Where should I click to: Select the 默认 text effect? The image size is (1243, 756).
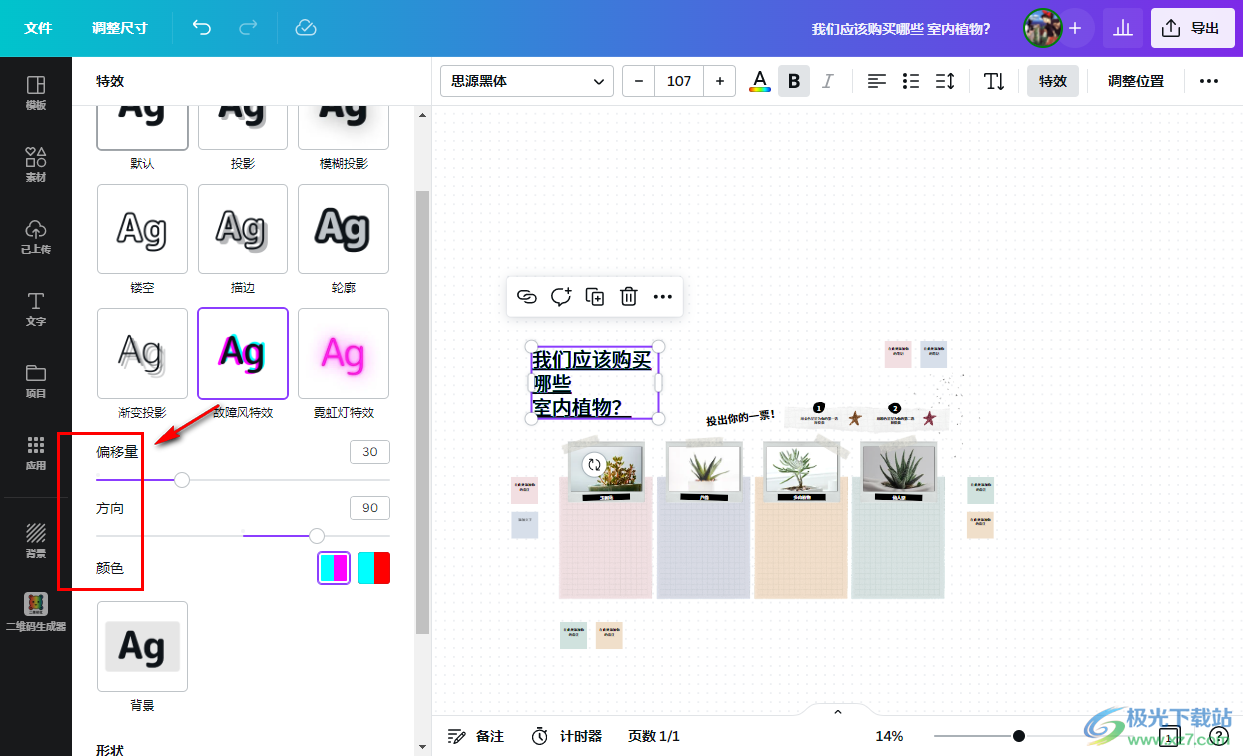(x=142, y=128)
